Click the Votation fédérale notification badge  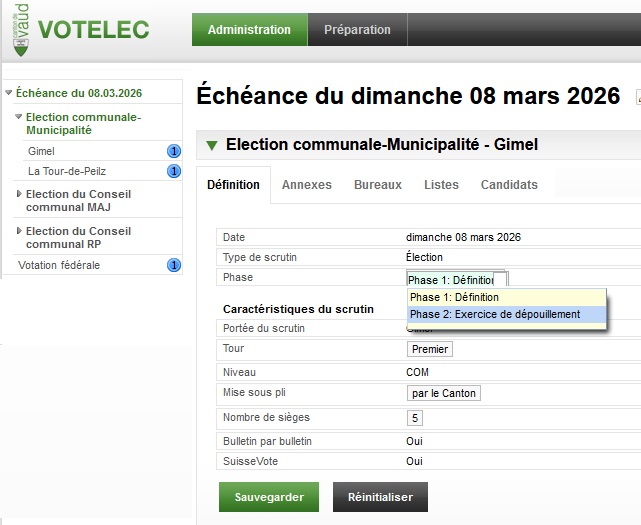pos(173,265)
